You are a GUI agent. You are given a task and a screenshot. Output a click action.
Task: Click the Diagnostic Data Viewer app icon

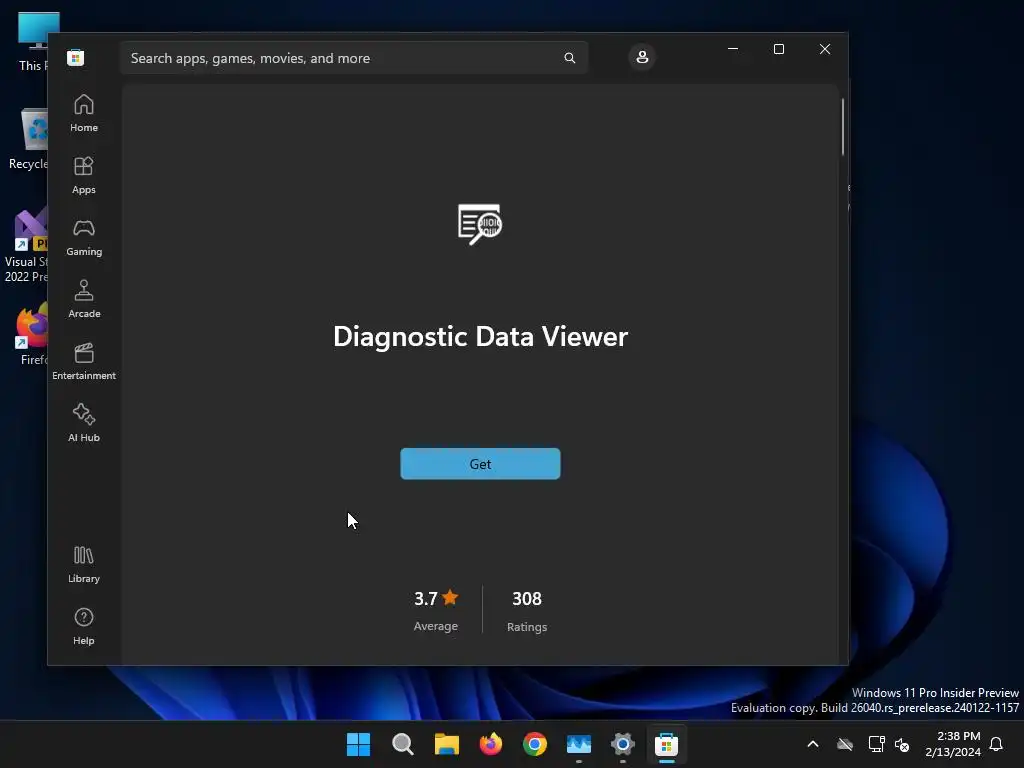480,224
